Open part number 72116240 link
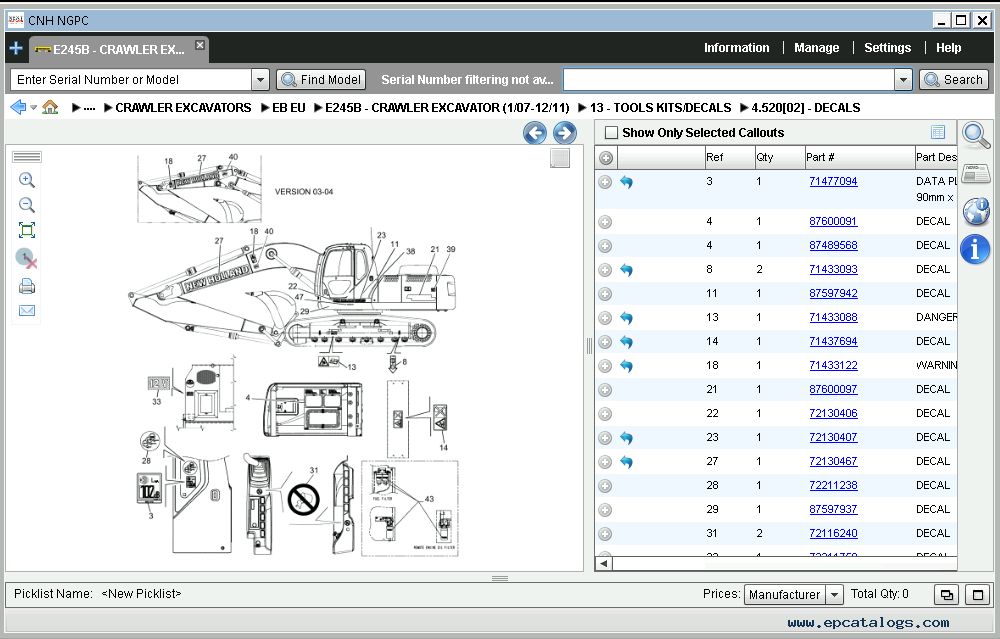Viewport: 1000px width, 639px height. click(x=833, y=534)
